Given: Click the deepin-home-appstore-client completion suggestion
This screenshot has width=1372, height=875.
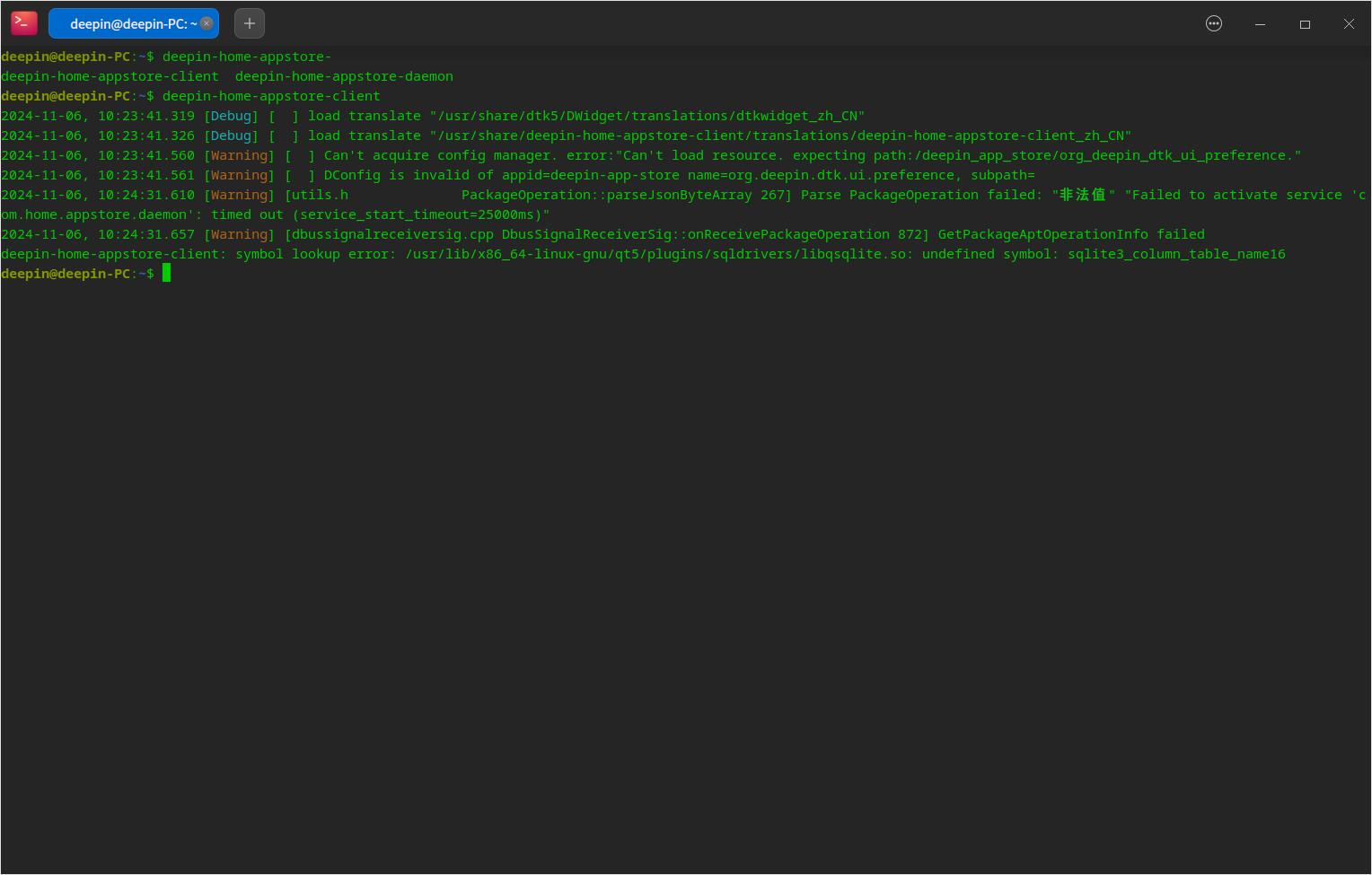Looking at the screenshot, I should pyautogui.click(x=110, y=76).
